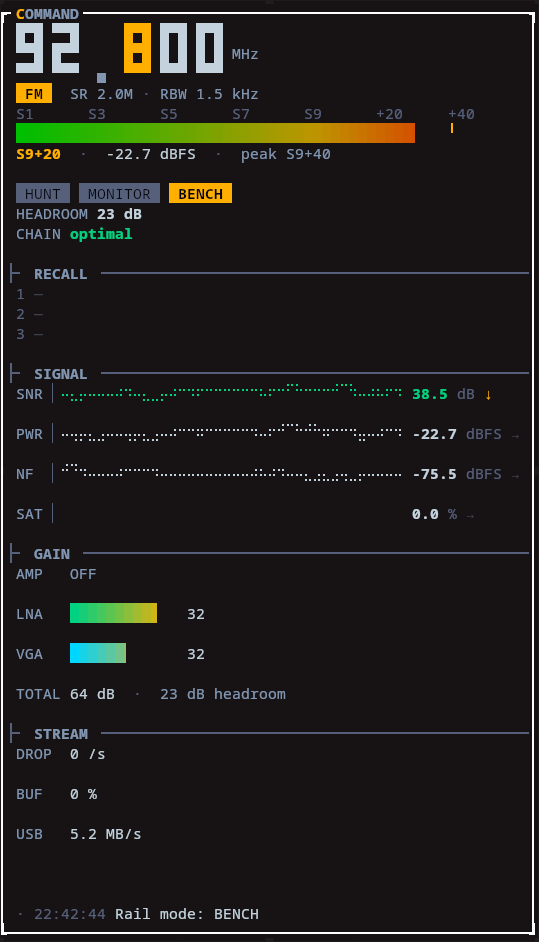This screenshot has width=539, height=942.
Task: Select recall slot 3
Action: pos(29,334)
